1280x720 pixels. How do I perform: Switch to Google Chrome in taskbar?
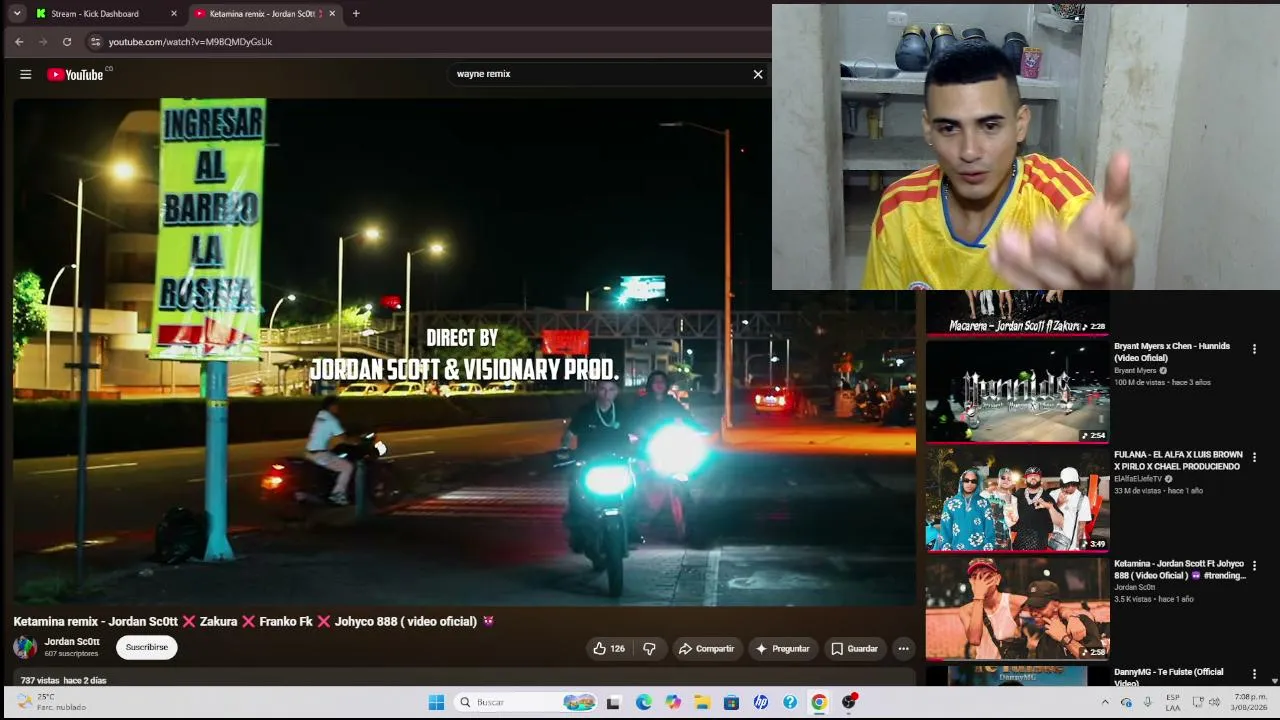[819, 702]
